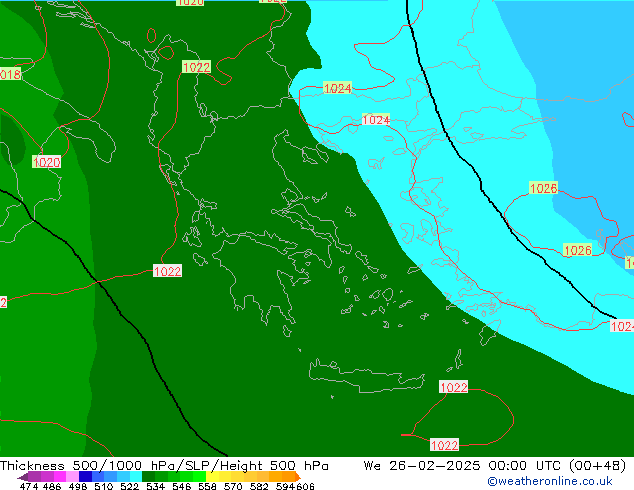The width and height of the screenshot is (634, 490).
Task: Select the magenta legend swatch
Action: 60,476
